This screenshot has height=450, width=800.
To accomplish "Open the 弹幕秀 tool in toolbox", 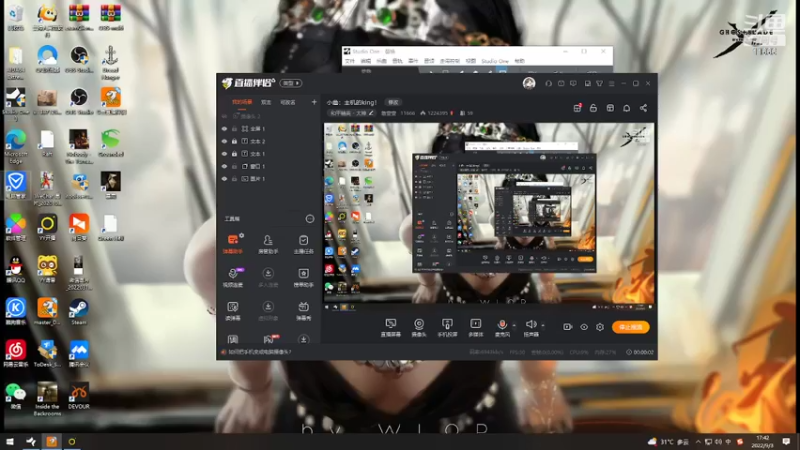I will (303, 310).
